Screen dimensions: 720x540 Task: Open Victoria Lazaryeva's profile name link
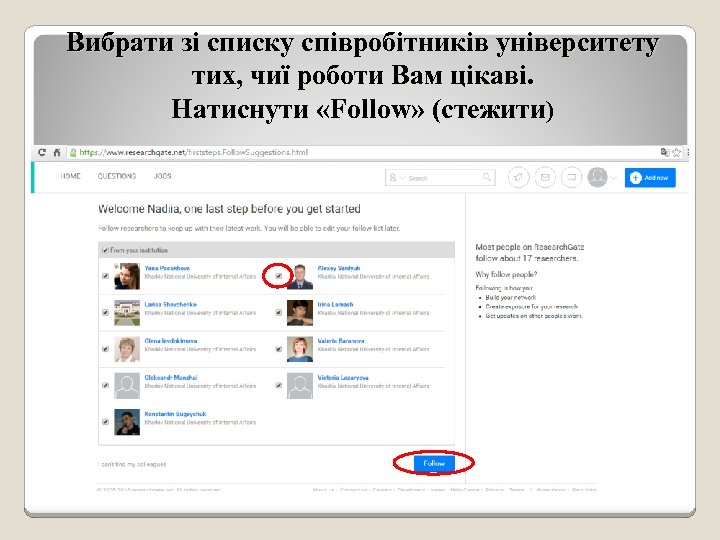pyautogui.click(x=343, y=377)
